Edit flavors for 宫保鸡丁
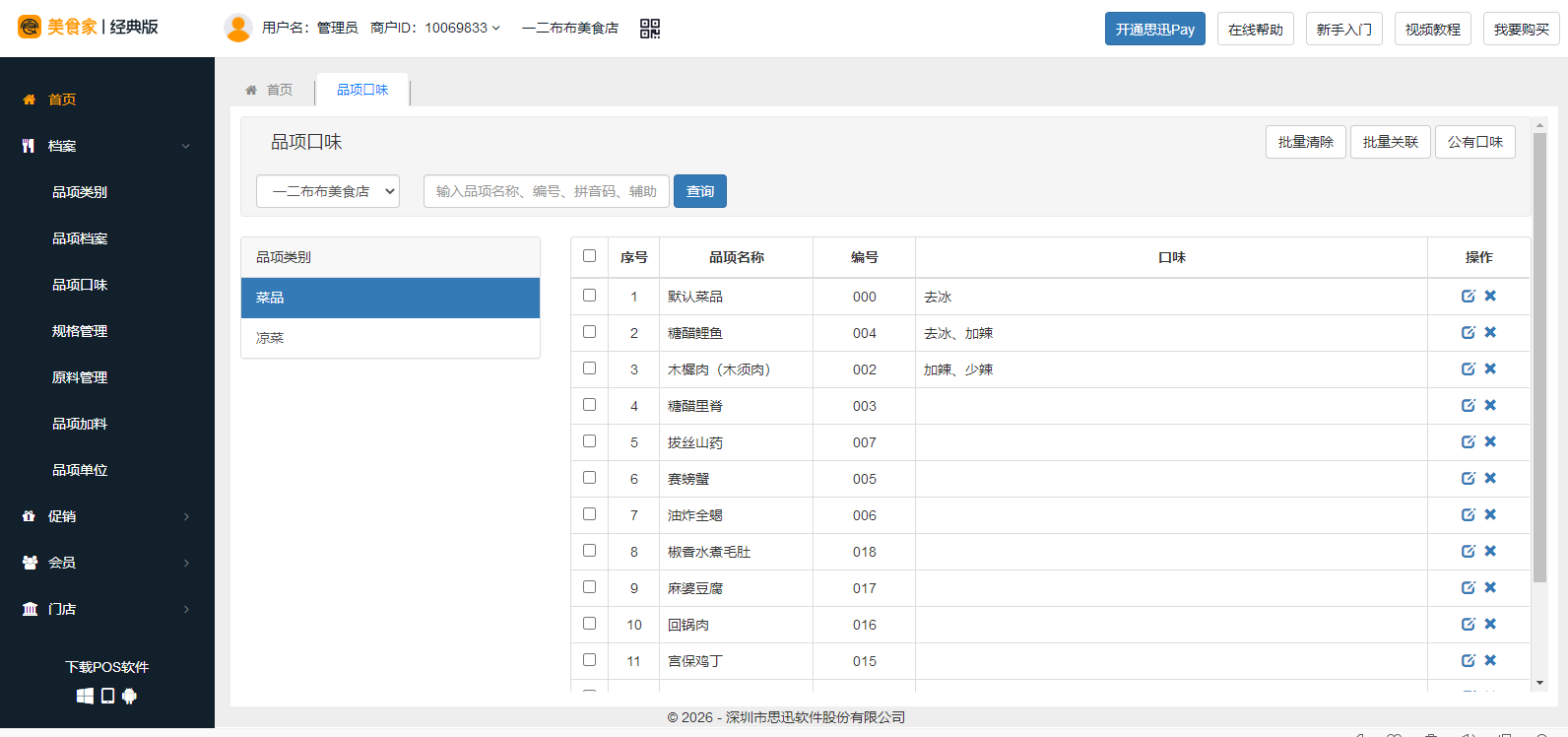Screen dimensions: 1568x737 (1469, 660)
